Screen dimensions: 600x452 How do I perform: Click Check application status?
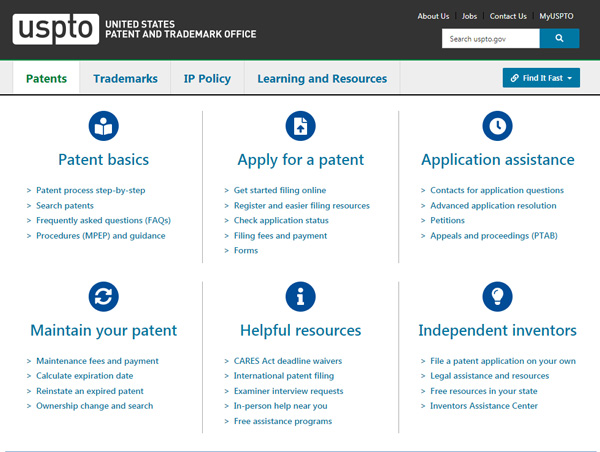pos(281,220)
